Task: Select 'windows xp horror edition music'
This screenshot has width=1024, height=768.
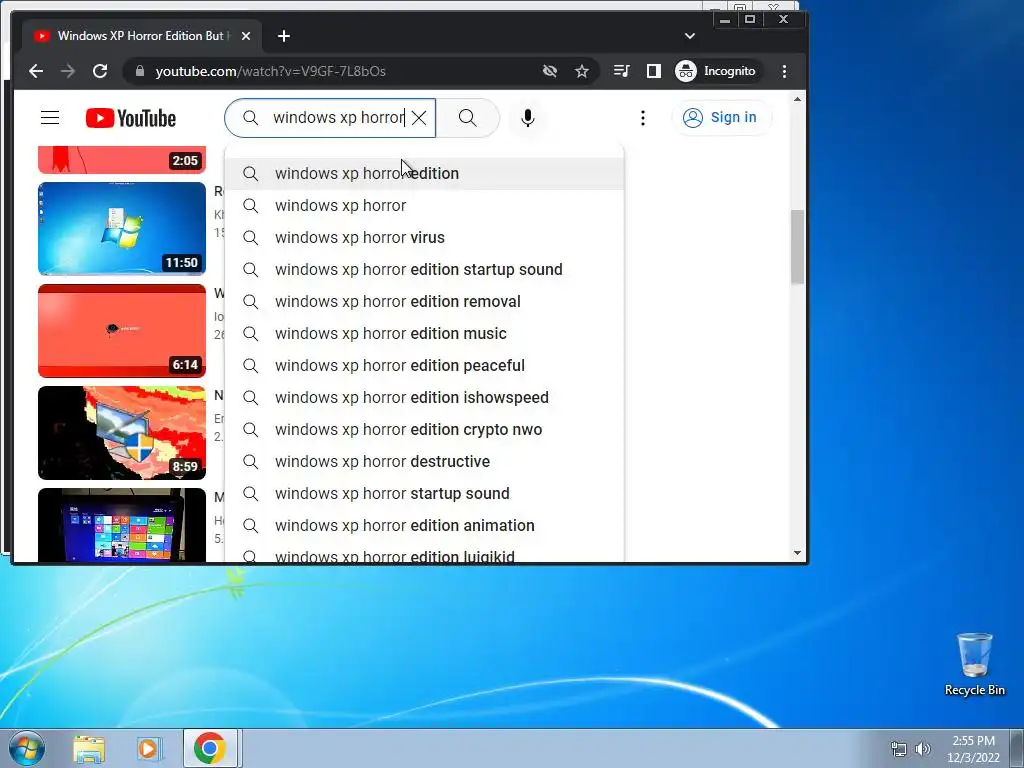Action: click(424, 334)
